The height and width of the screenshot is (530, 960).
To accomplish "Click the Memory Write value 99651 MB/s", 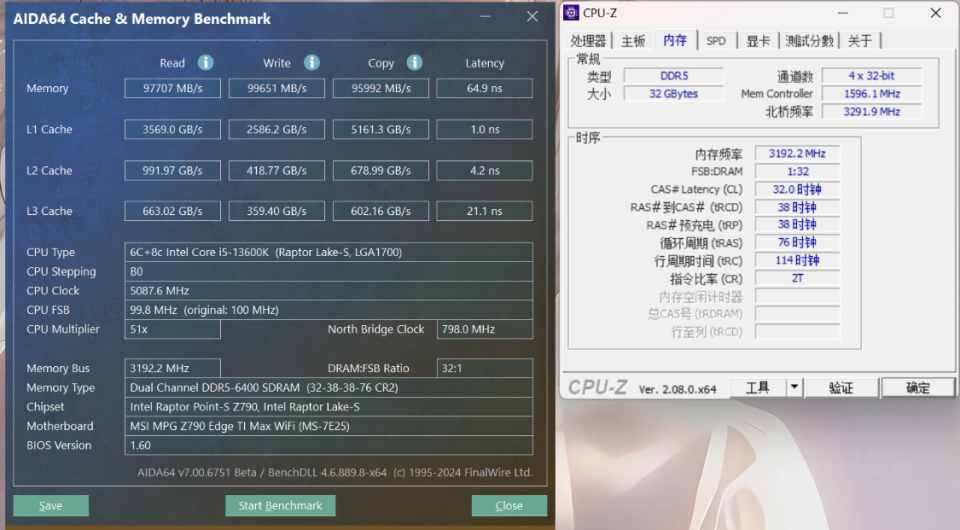I will point(277,88).
